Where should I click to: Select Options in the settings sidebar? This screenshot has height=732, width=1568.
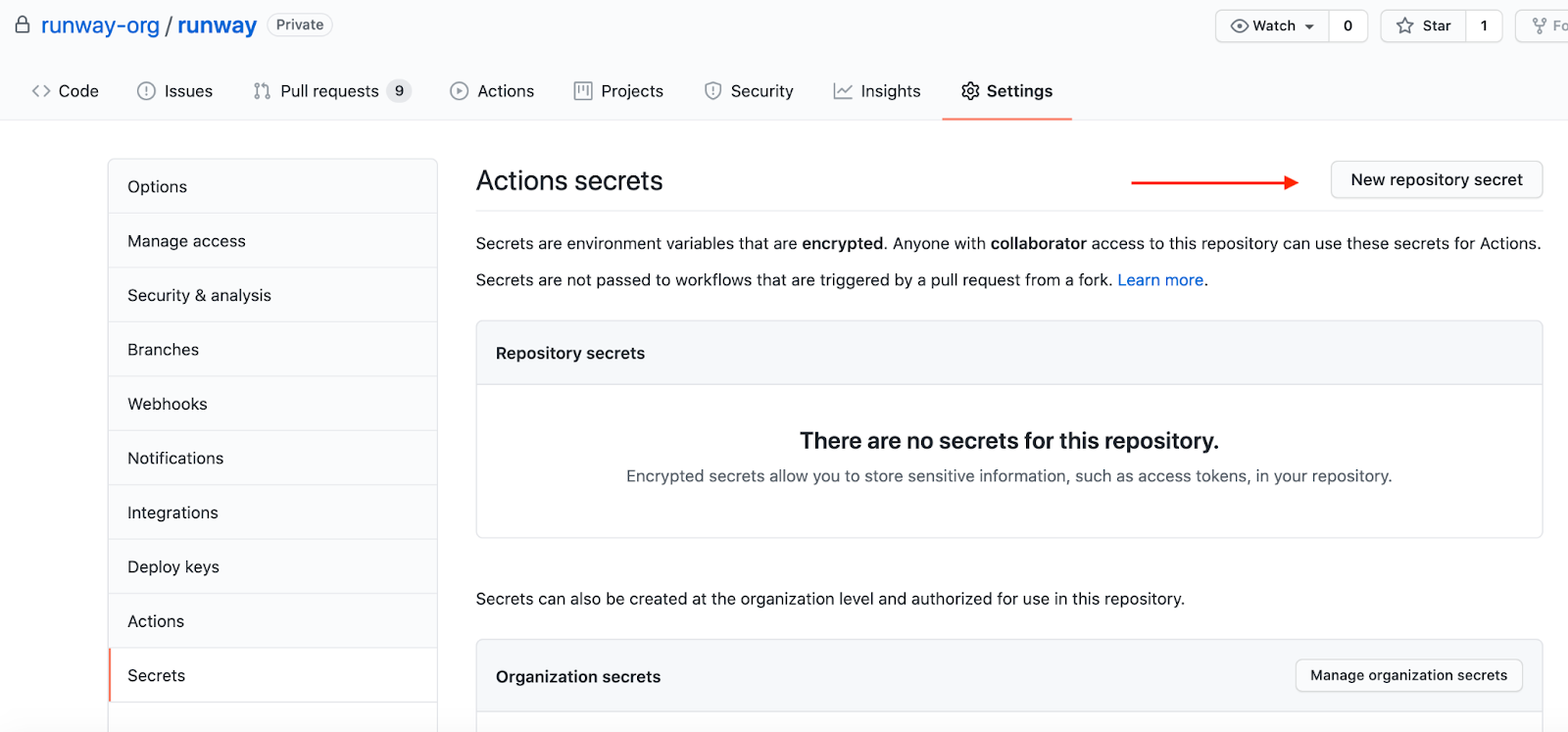(272, 186)
